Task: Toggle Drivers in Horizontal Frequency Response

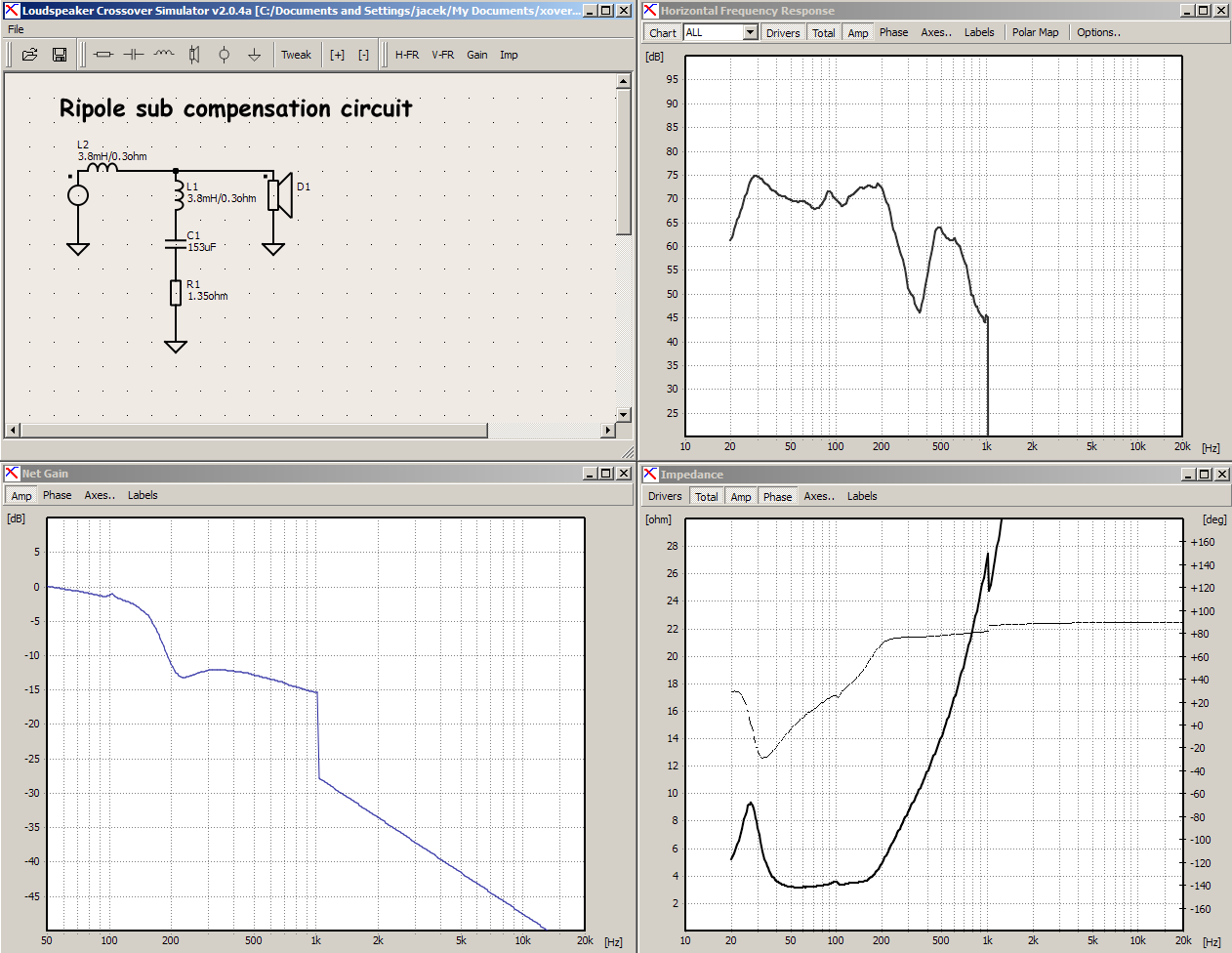Action: coord(783,32)
